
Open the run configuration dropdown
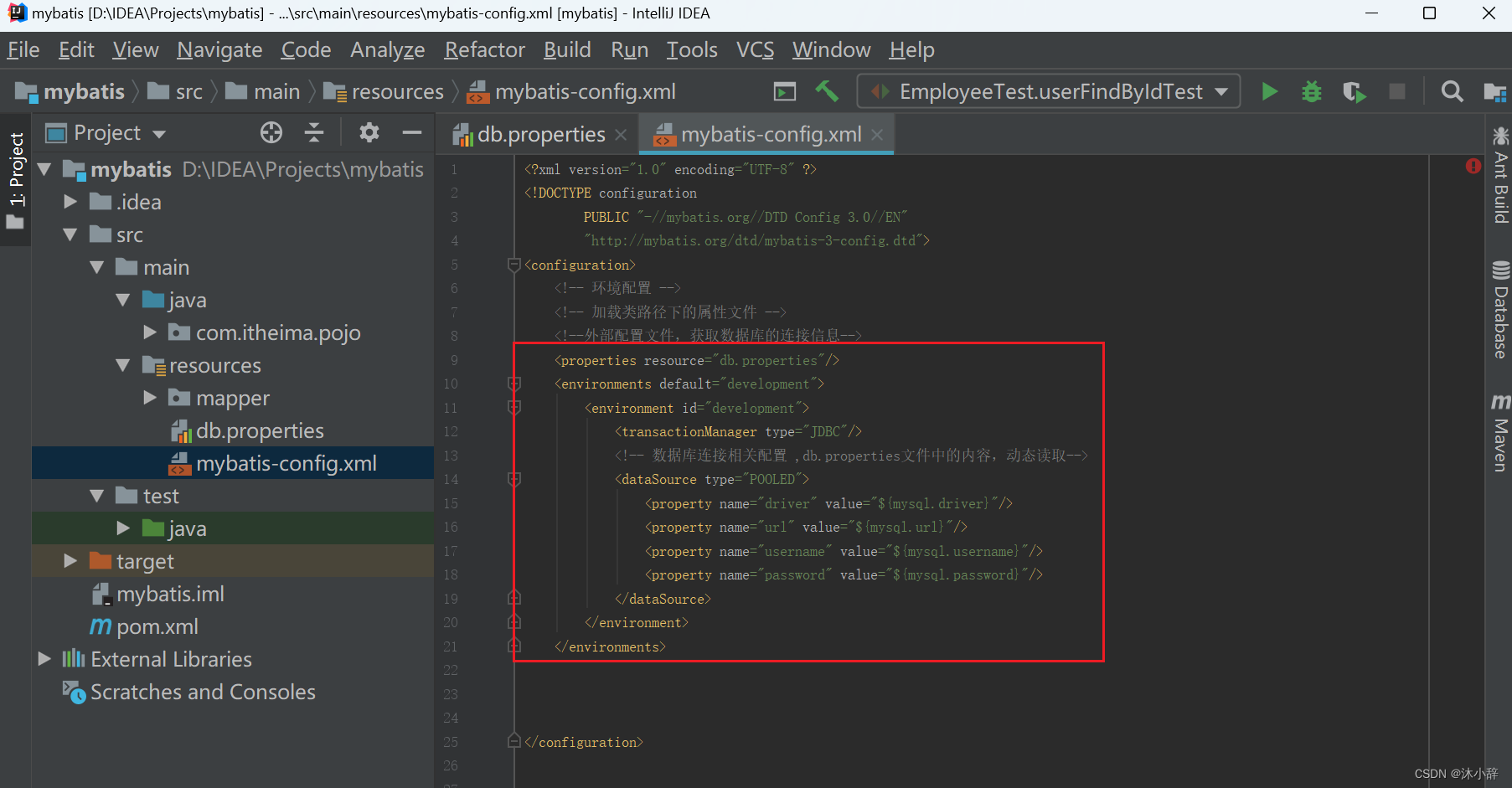click(1221, 91)
